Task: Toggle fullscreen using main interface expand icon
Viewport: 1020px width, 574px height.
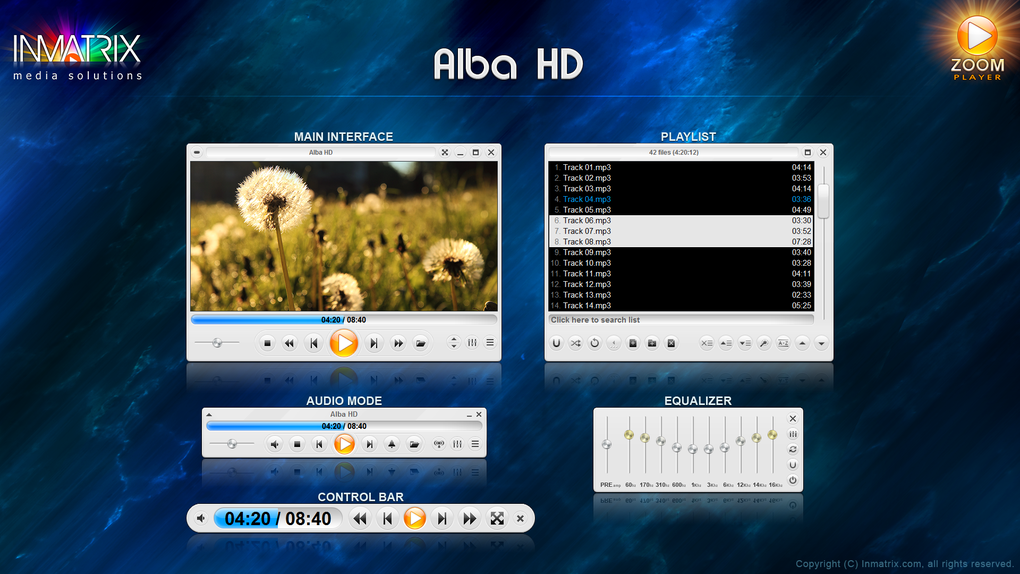Action: [x=445, y=152]
